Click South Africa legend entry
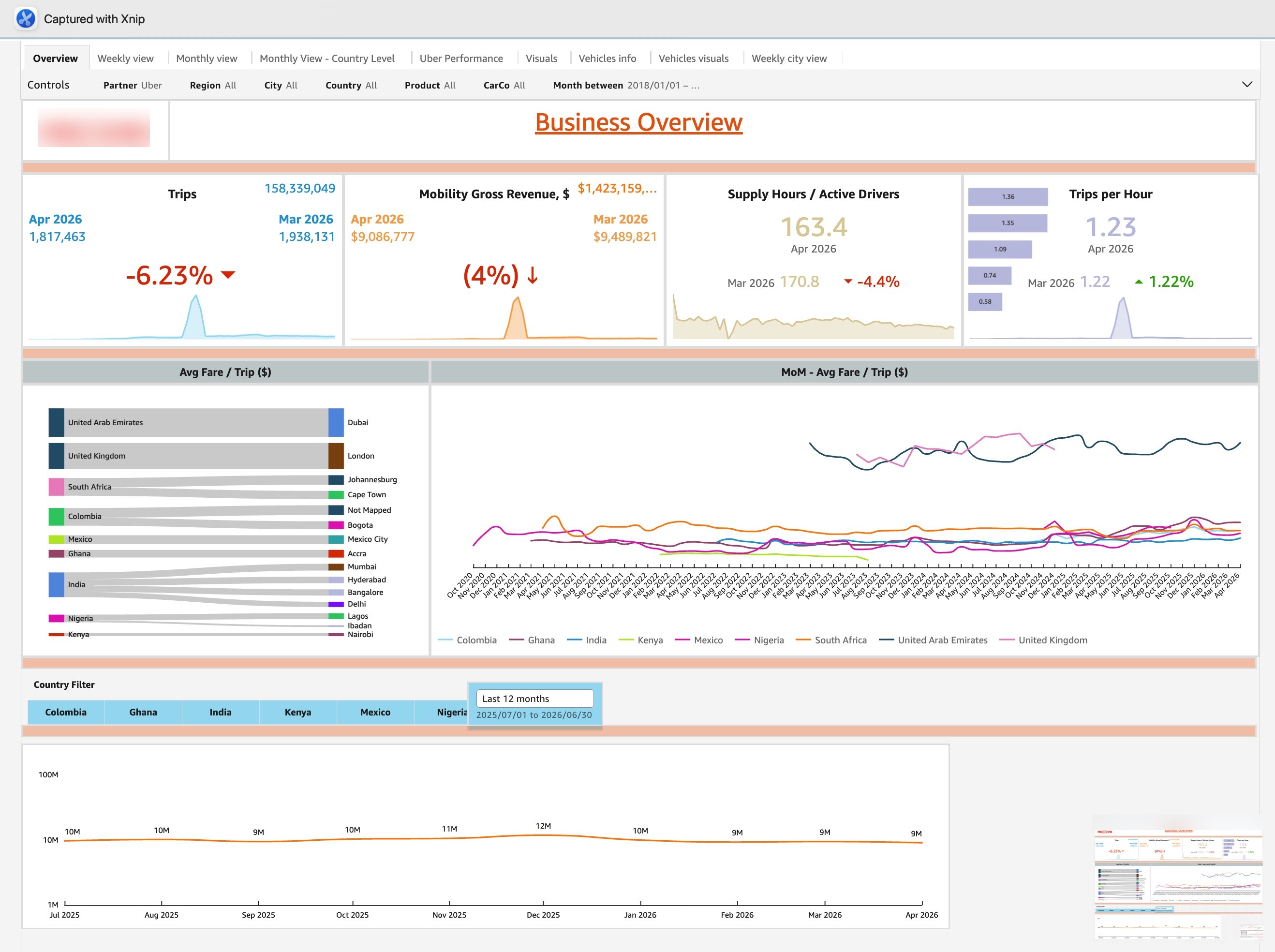This screenshot has height=952, width=1275. 831,640
